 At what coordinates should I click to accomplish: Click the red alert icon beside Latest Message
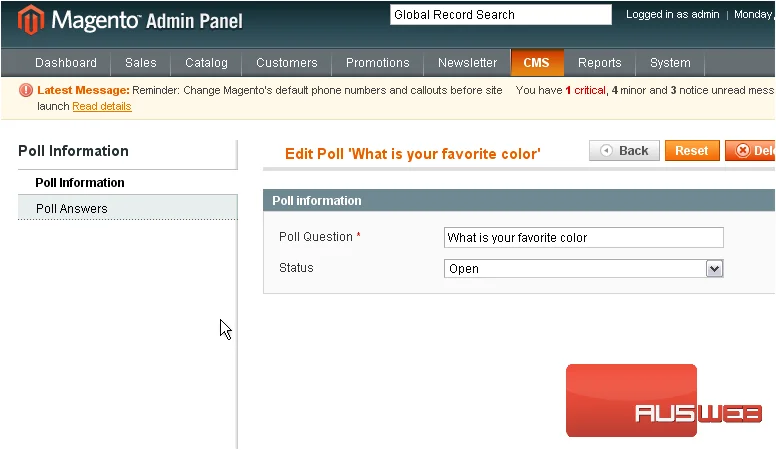tap(26, 90)
